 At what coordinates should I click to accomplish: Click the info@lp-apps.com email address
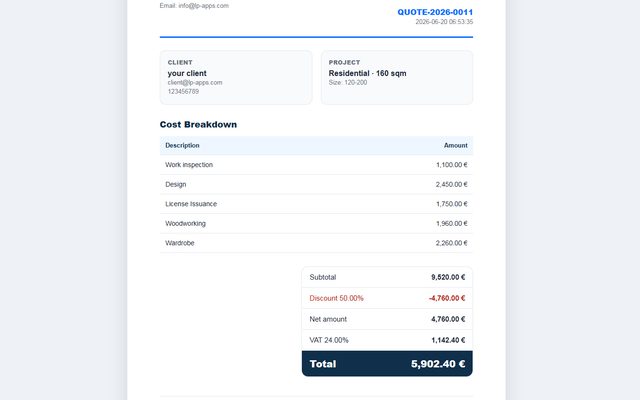204,6
